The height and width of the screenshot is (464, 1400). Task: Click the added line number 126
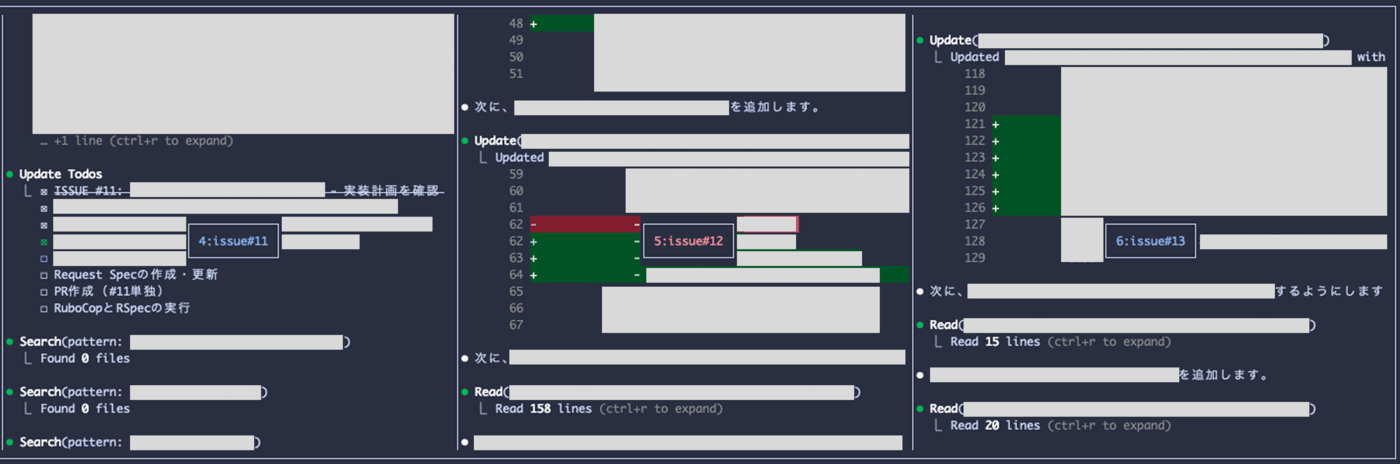click(x=974, y=207)
